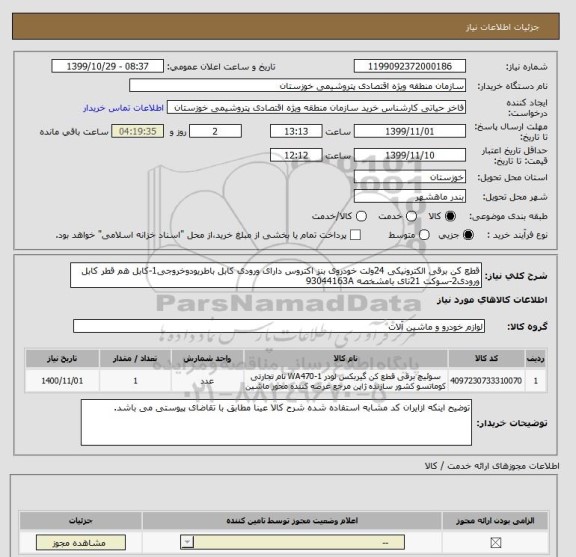
Task: Click product code 4097230733310070 cell
Action: (x=486, y=381)
